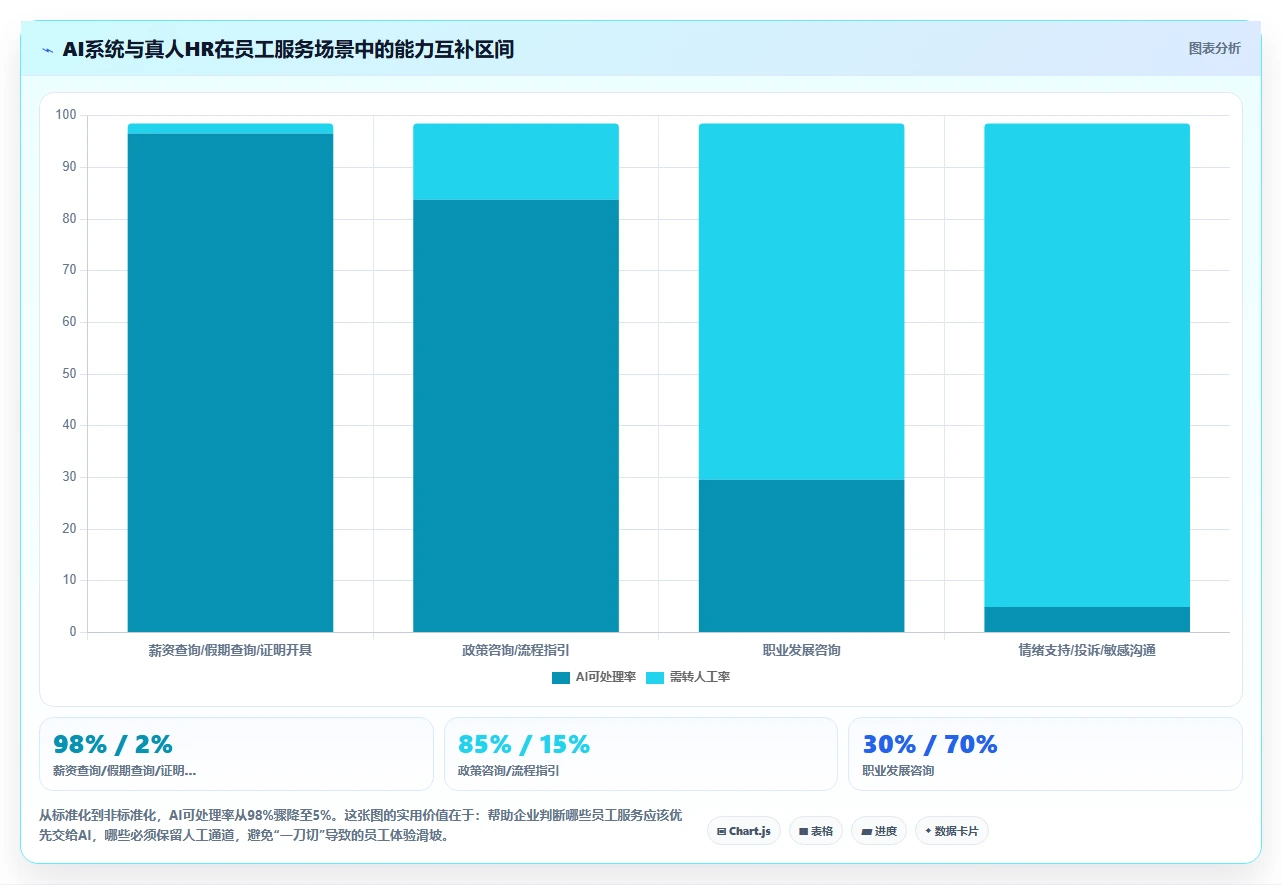
Task: Click the x-axis label 职业发展咨询
Action: 801,650
